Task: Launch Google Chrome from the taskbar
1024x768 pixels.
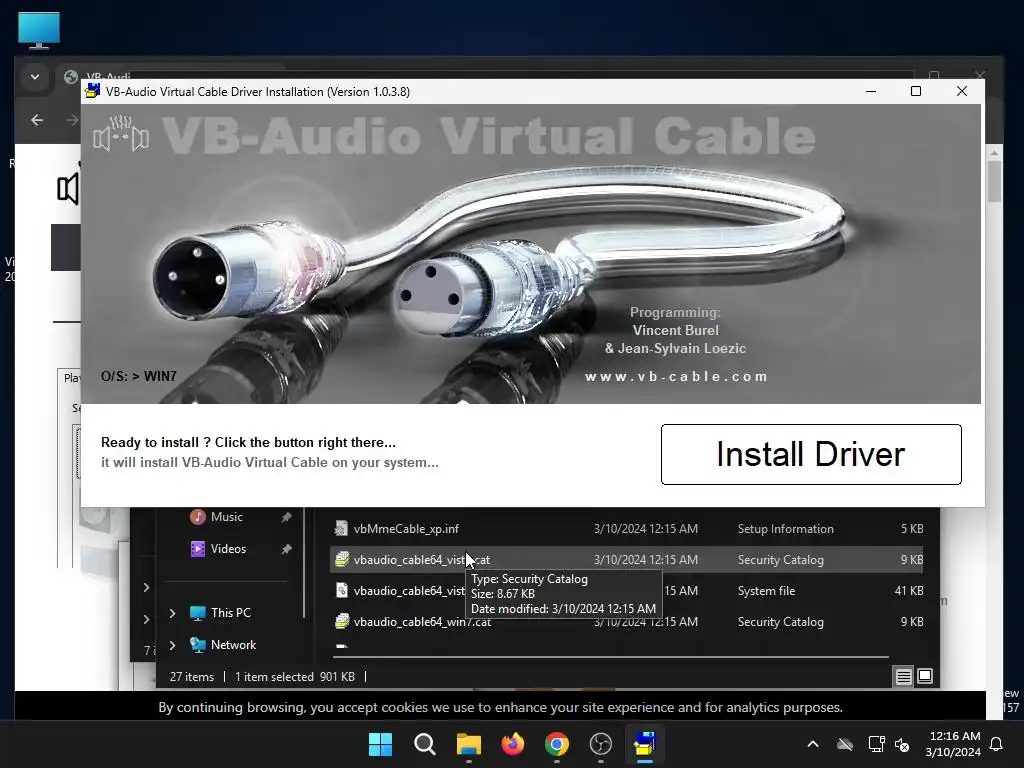Action: pyautogui.click(x=556, y=744)
